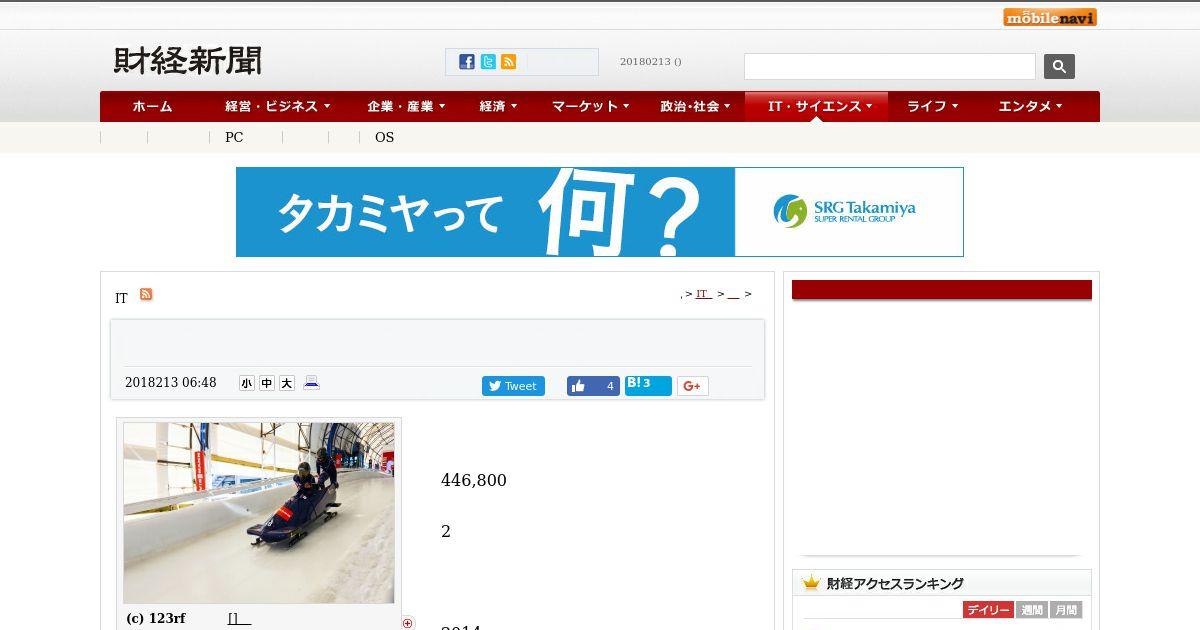The height and width of the screenshot is (630, 1200).
Task: Click the print icon by font sizes
Action: click(311, 382)
